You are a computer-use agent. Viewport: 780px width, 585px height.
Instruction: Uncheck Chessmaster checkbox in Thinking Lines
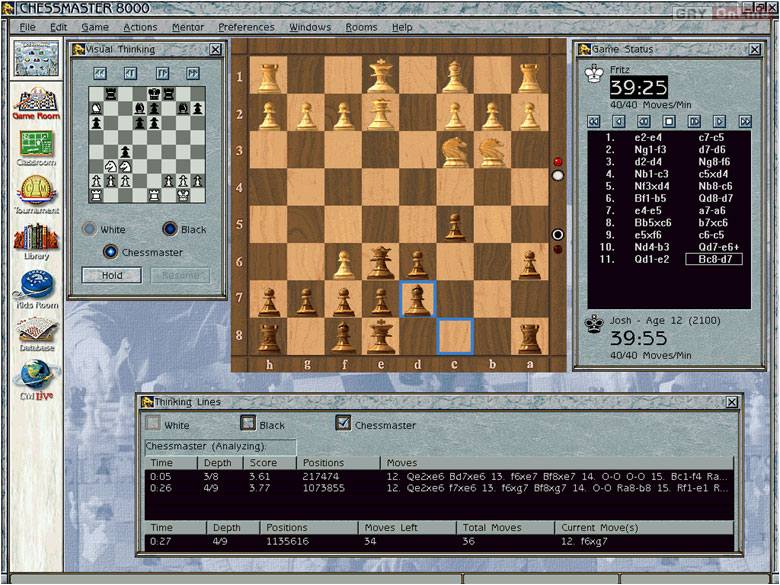(343, 423)
